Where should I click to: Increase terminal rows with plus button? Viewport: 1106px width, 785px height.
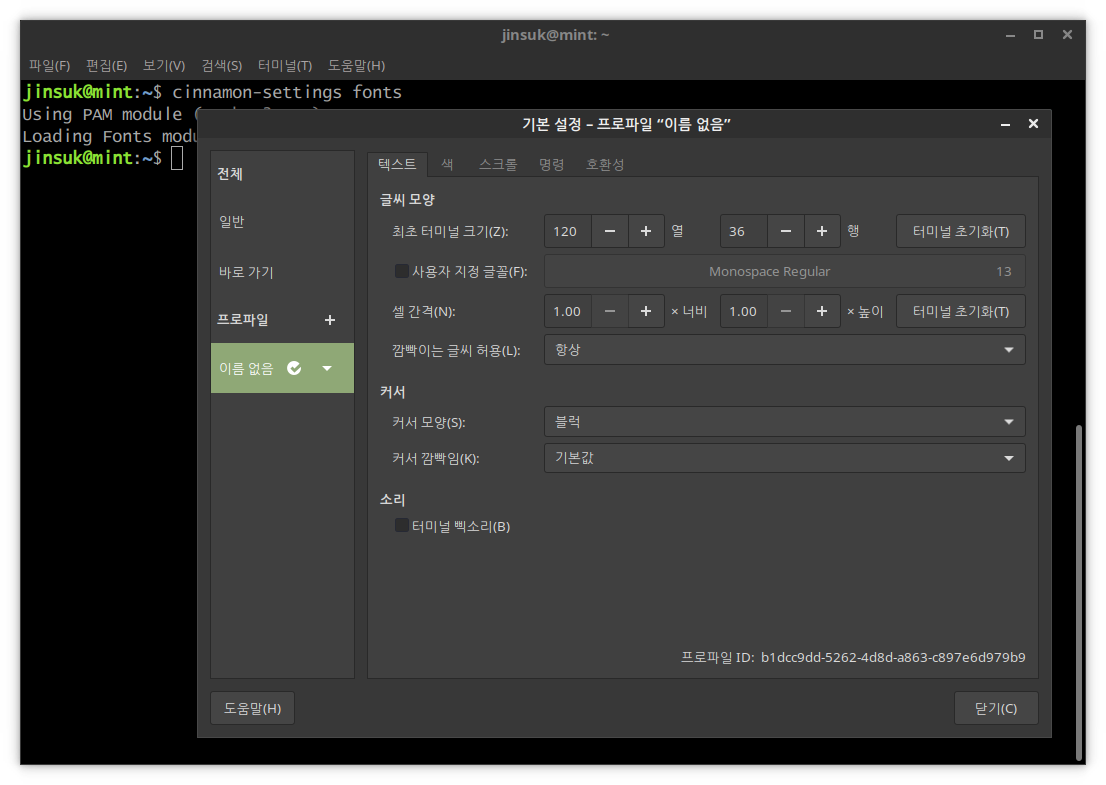[x=822, y=231]
